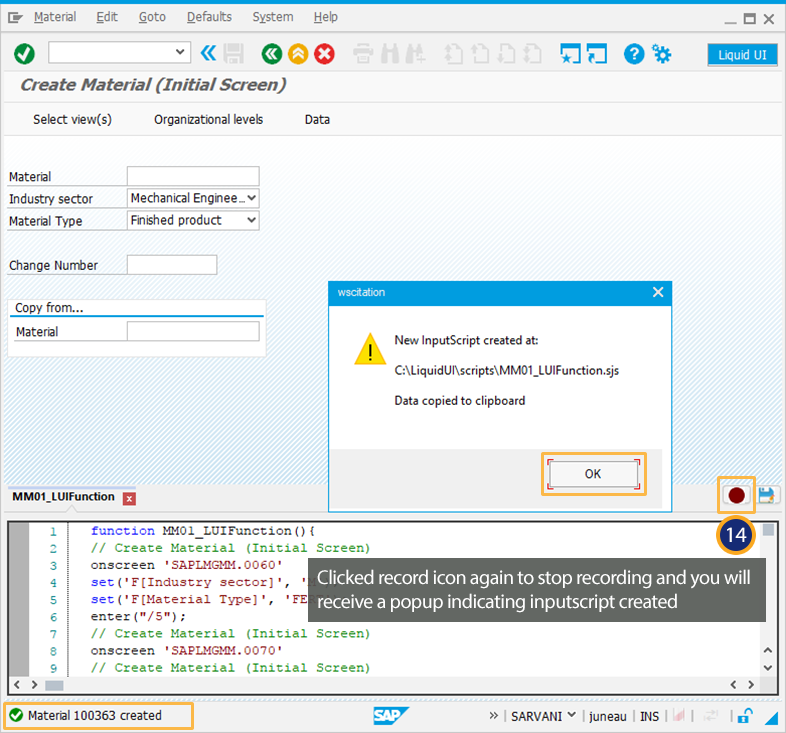Screen dimensions: 786x733
Task: Open the Material menu
Action: point(55,17)
